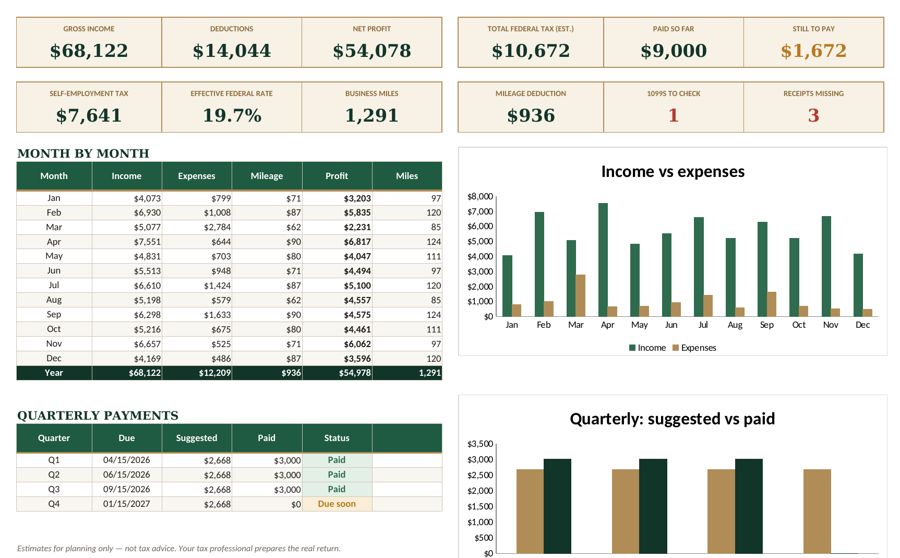Click the Mileage Deduction card value $936
This screenshot has width=900, height=558.
(x=530, y=115)
